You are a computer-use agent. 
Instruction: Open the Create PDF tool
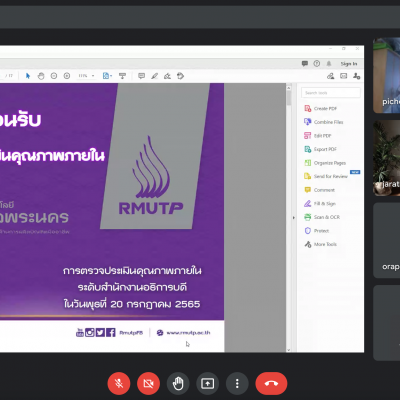pos(320,108)
